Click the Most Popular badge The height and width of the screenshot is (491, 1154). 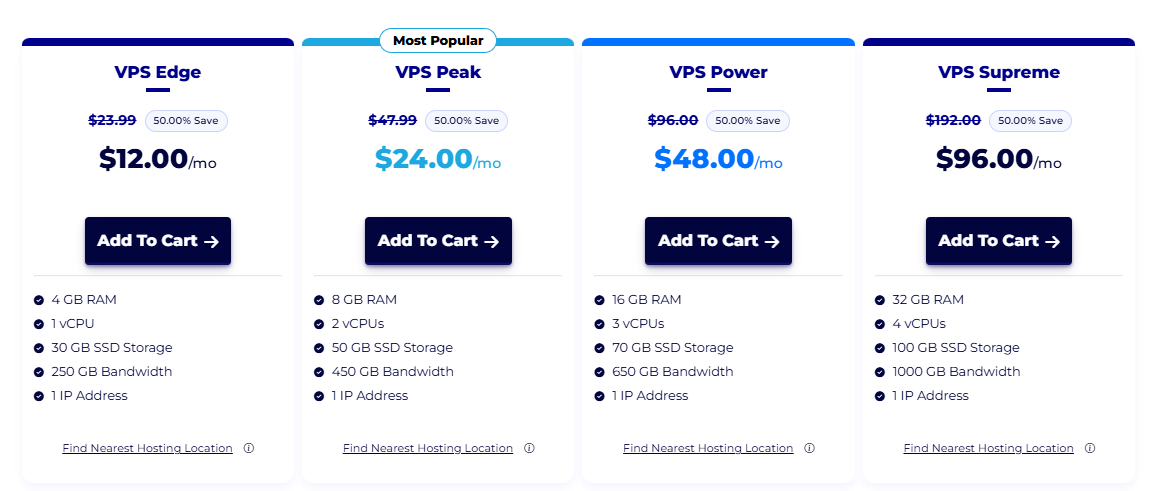438,40
